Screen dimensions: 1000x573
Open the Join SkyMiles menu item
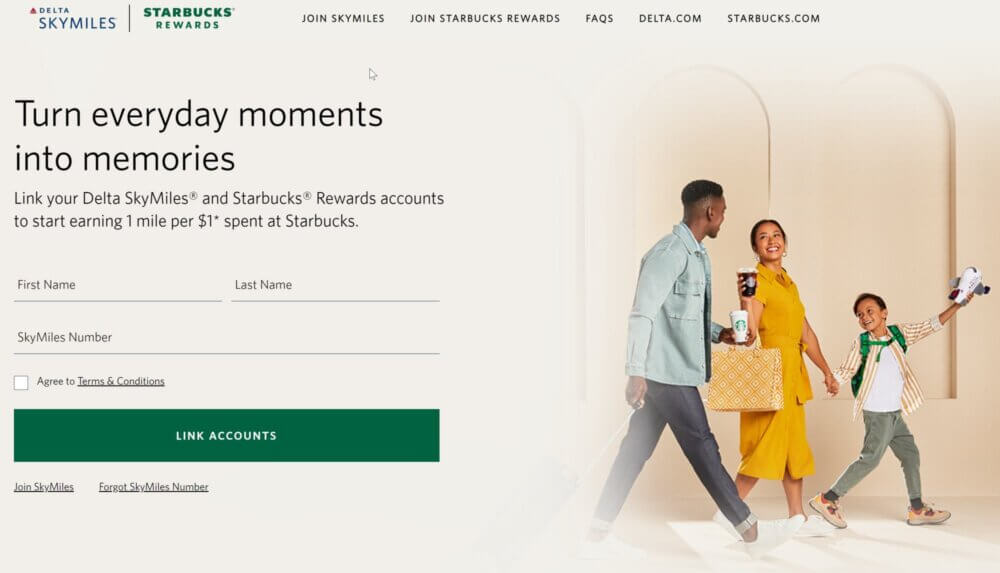343,19
